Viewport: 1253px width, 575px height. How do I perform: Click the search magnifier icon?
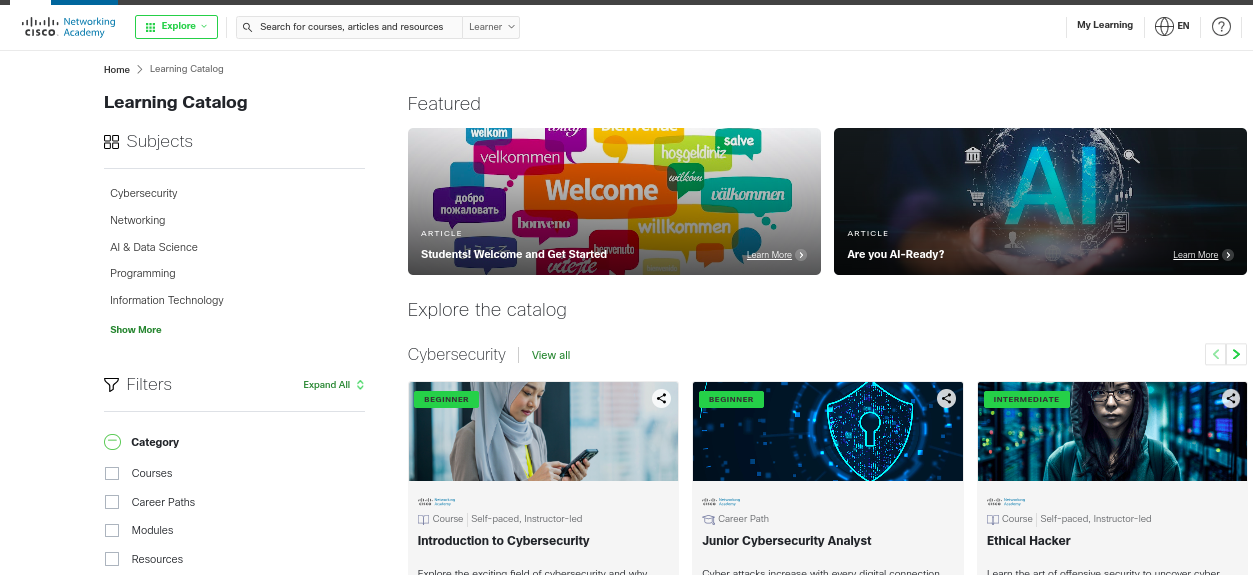[246, 27]
